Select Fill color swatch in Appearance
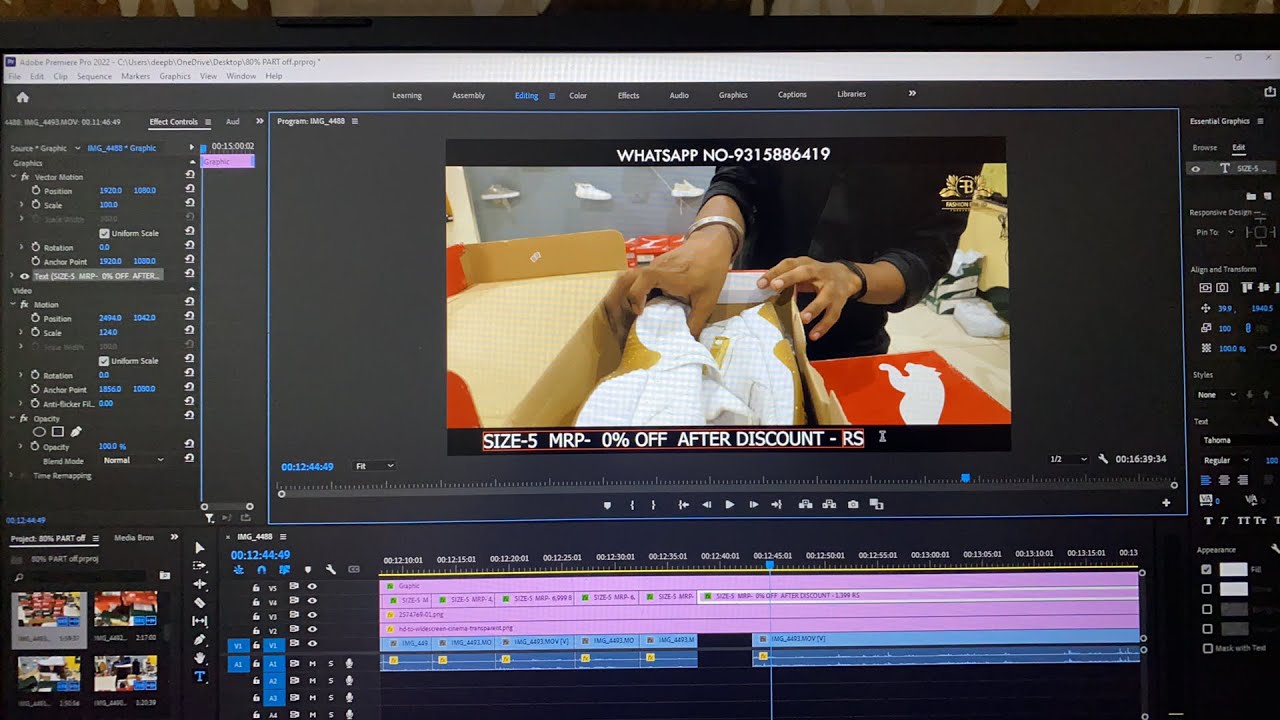The height and width of the screenshot is (720, 1280). [1234, 569]
